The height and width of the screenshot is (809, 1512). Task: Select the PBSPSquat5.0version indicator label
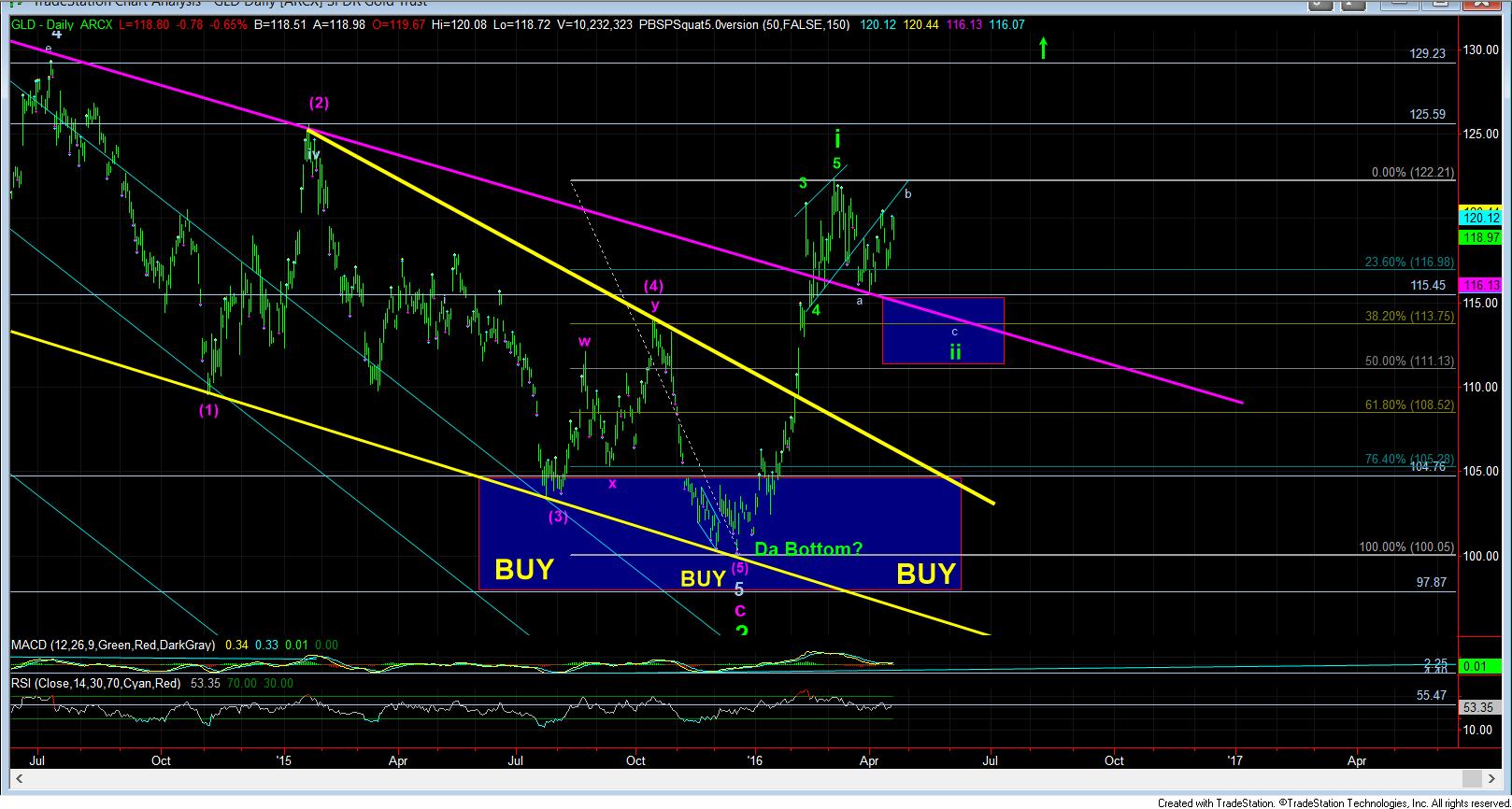tap(699, 24)
